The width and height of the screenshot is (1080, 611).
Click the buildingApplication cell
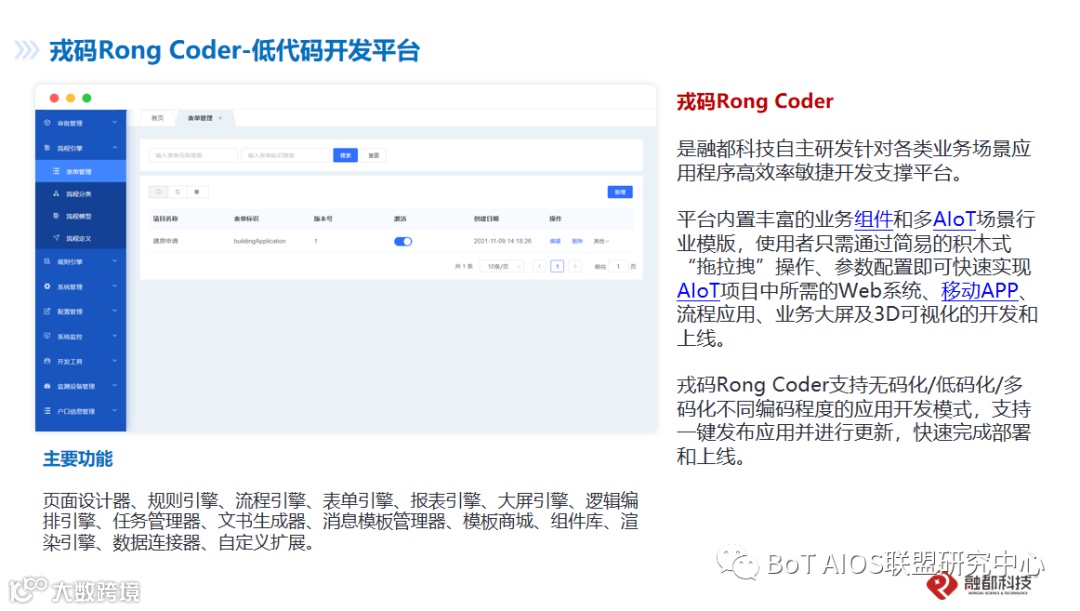click(x=260, y=241)
